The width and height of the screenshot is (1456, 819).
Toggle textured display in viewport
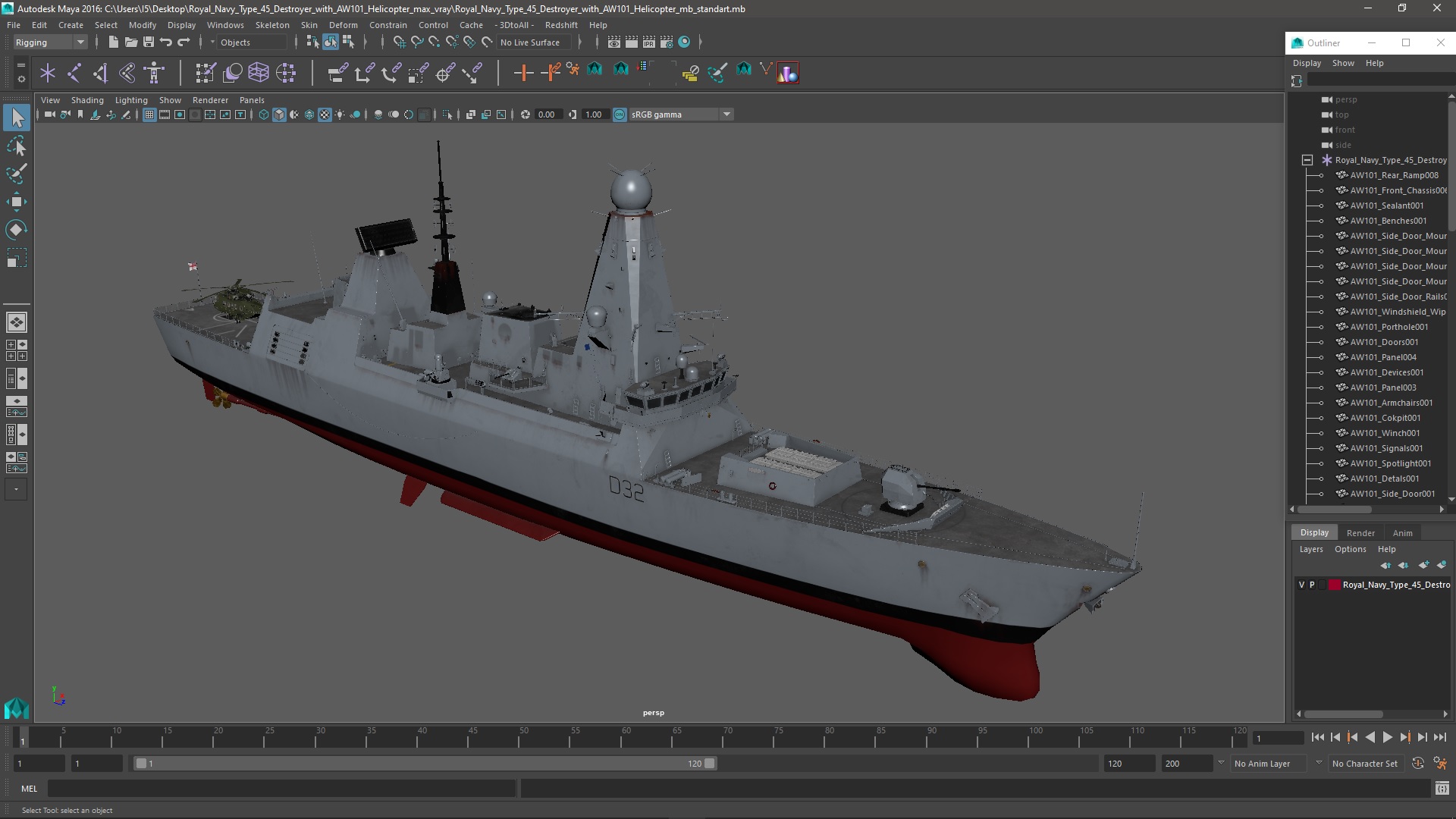coord(325,115)
